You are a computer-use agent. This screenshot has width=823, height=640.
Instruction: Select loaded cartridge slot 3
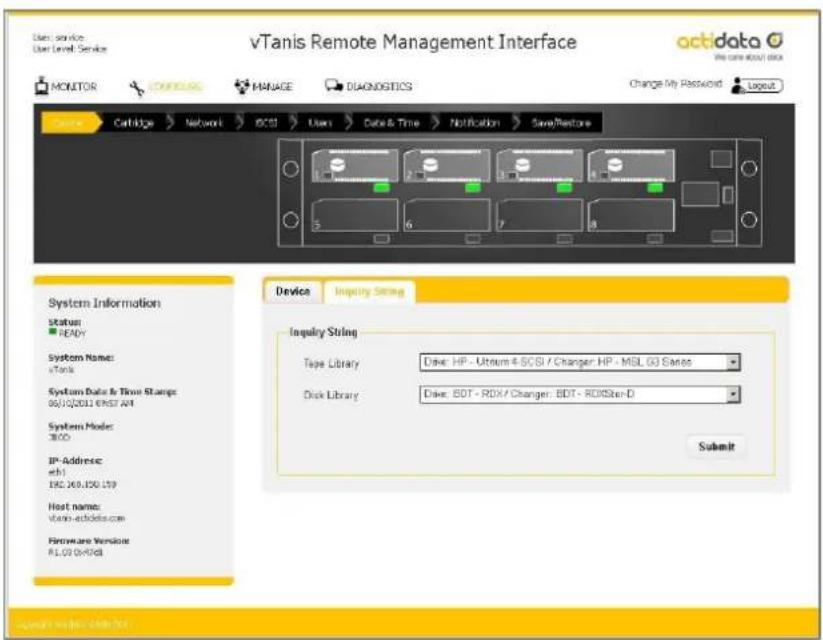click(539, 165)
